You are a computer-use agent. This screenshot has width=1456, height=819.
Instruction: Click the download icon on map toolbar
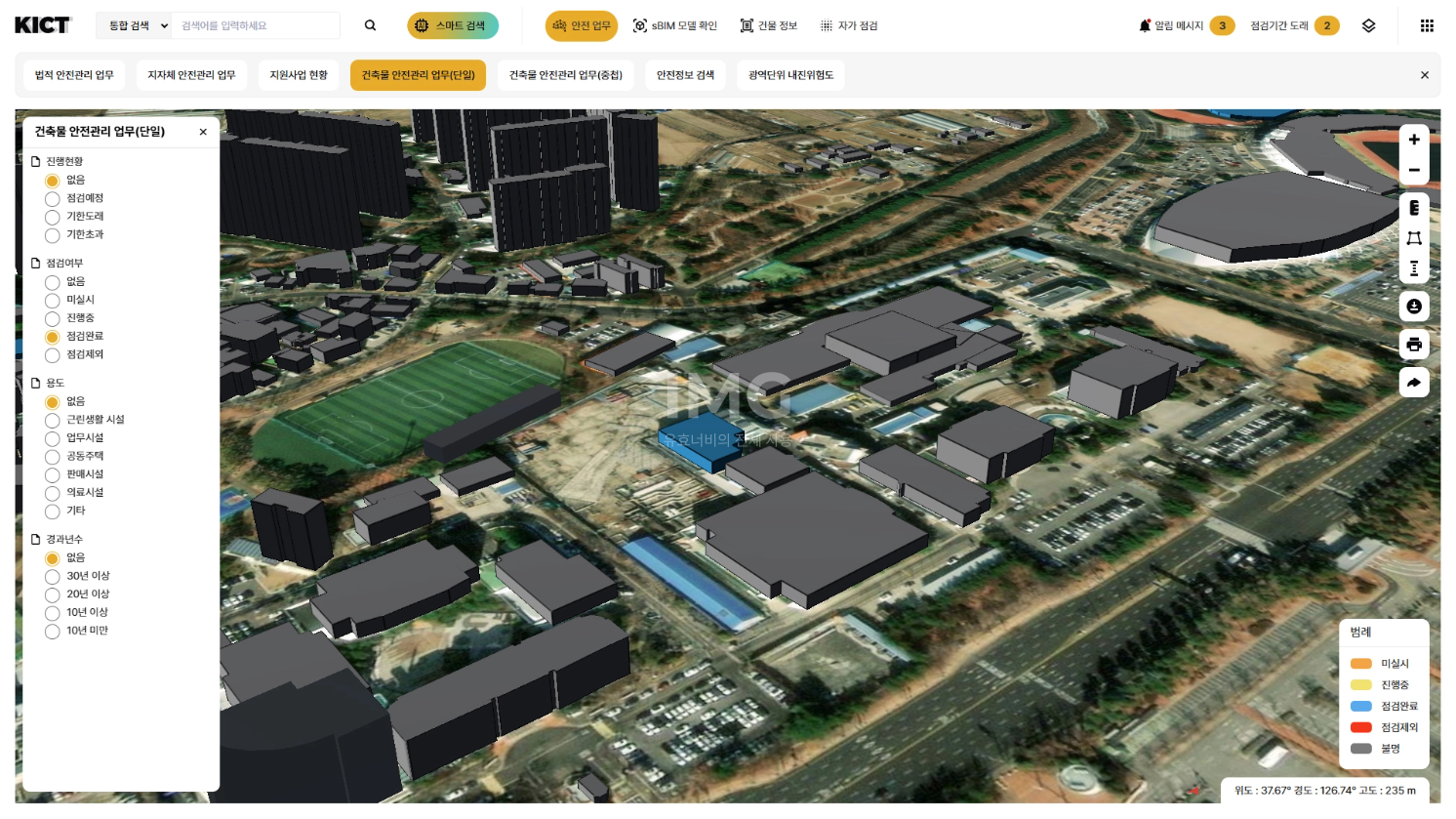(1414, 307)
